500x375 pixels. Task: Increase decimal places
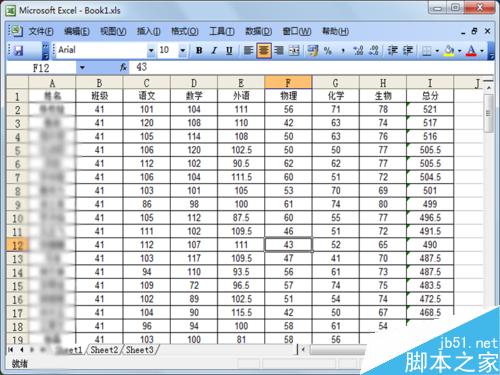[x=358, y=51]
